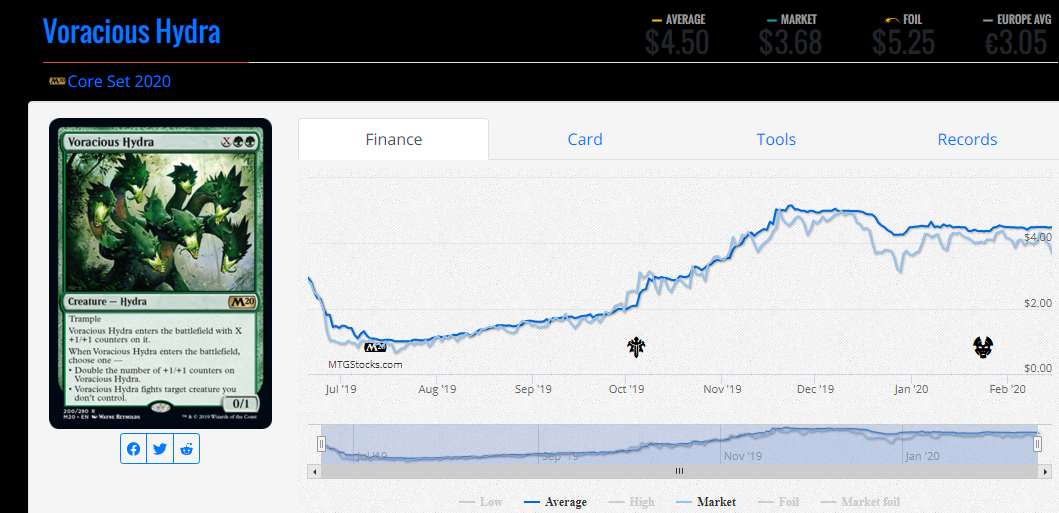The width and height of the screenshot is (1059, 513).
Task: Toggle the Foil series in legend
Action: [x=781, y=502]
